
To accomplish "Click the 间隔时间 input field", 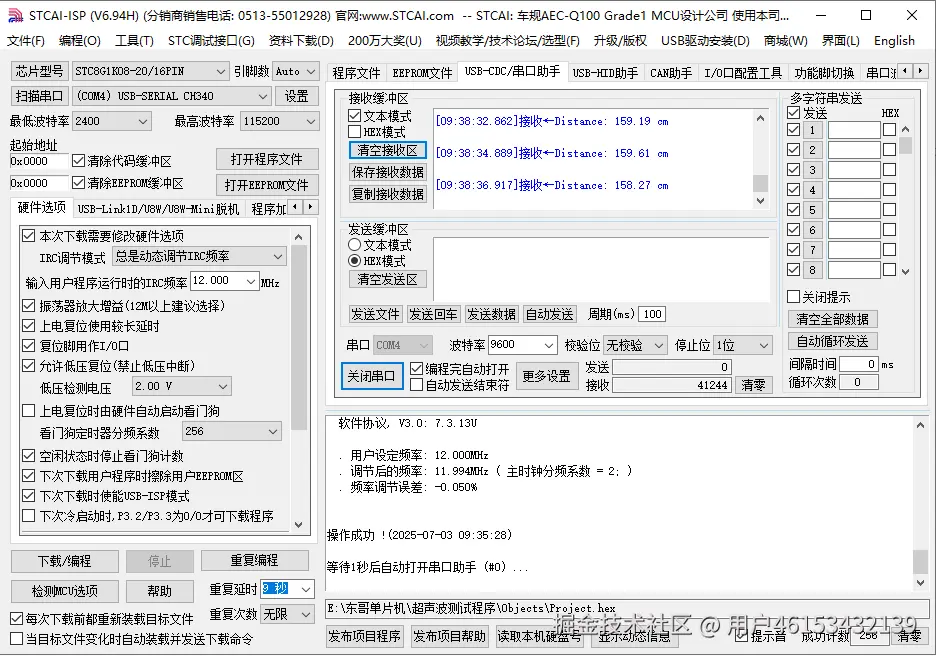I will click(858, 364).
